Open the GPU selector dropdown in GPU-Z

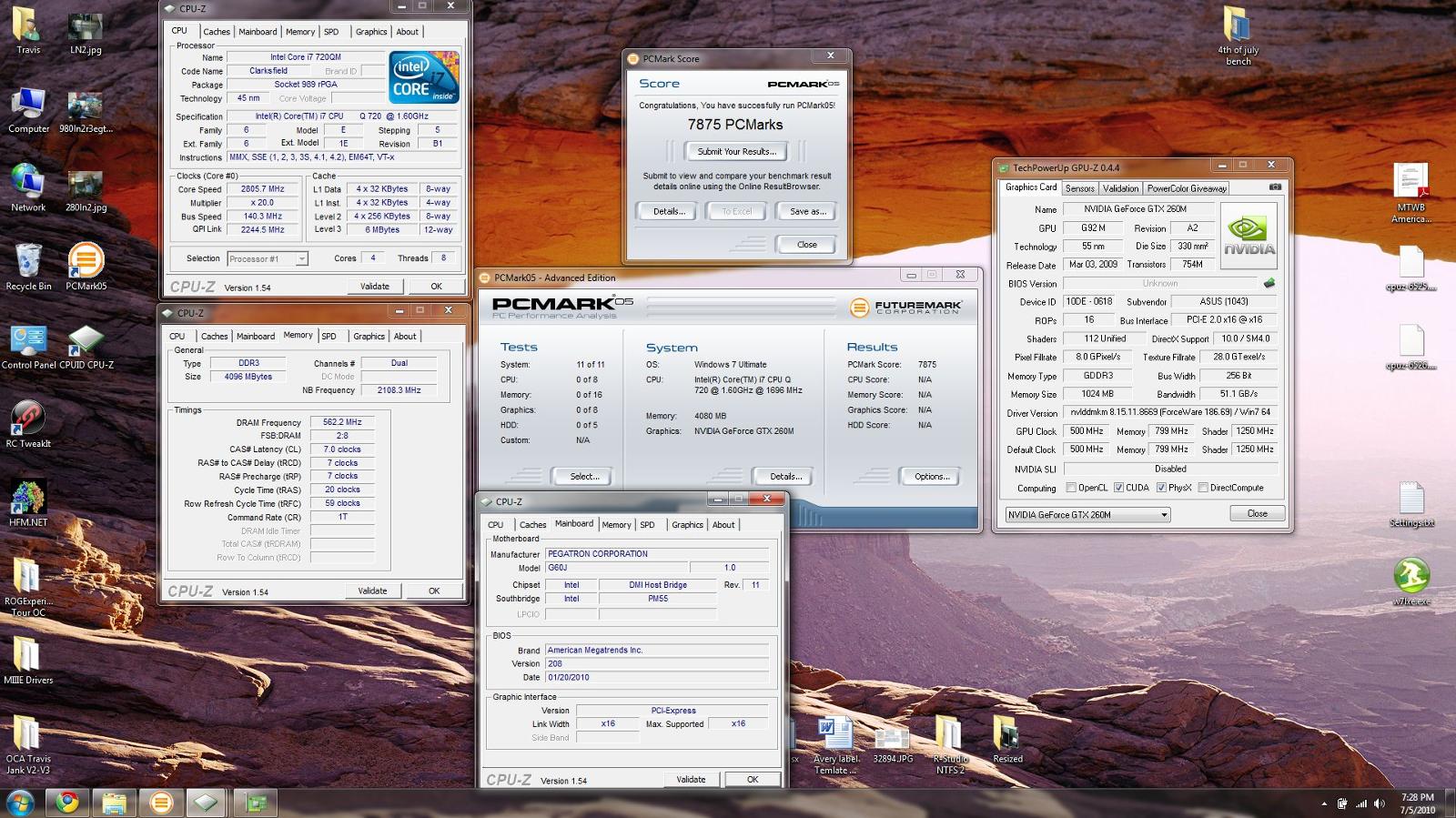(x=1087, y=514)
